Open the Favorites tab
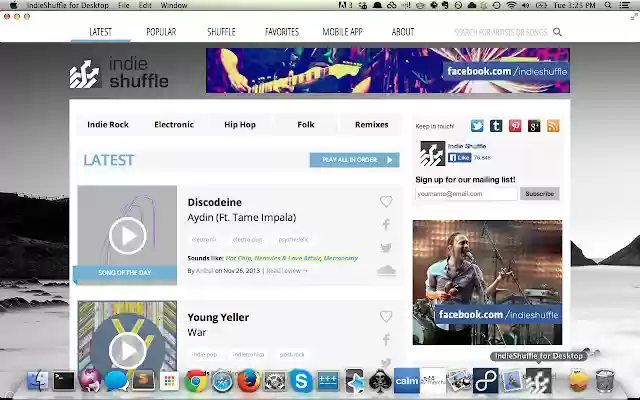640x400 pixels. [x=282, y=32]
